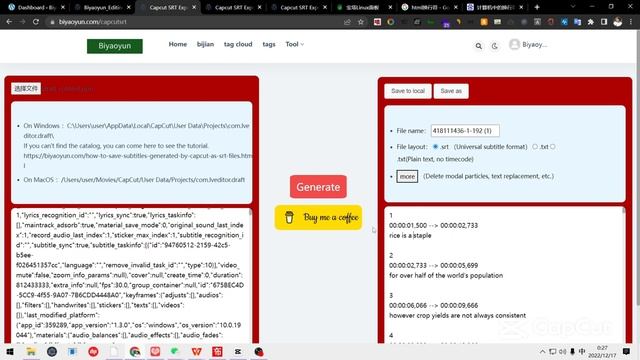Open the bijian navigation item

tap(205, 44)
